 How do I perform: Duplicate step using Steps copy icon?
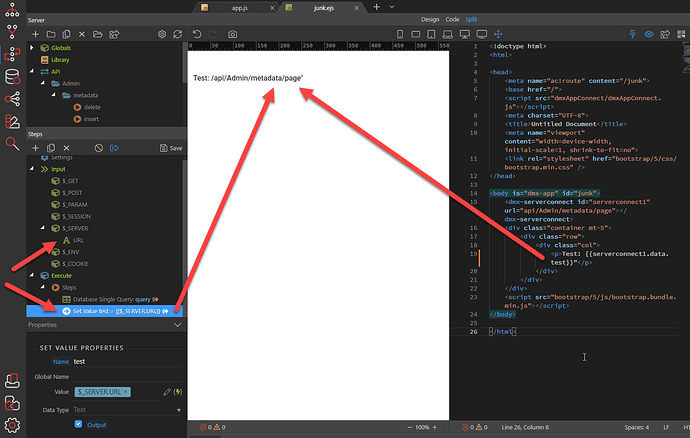click(51, 148)
